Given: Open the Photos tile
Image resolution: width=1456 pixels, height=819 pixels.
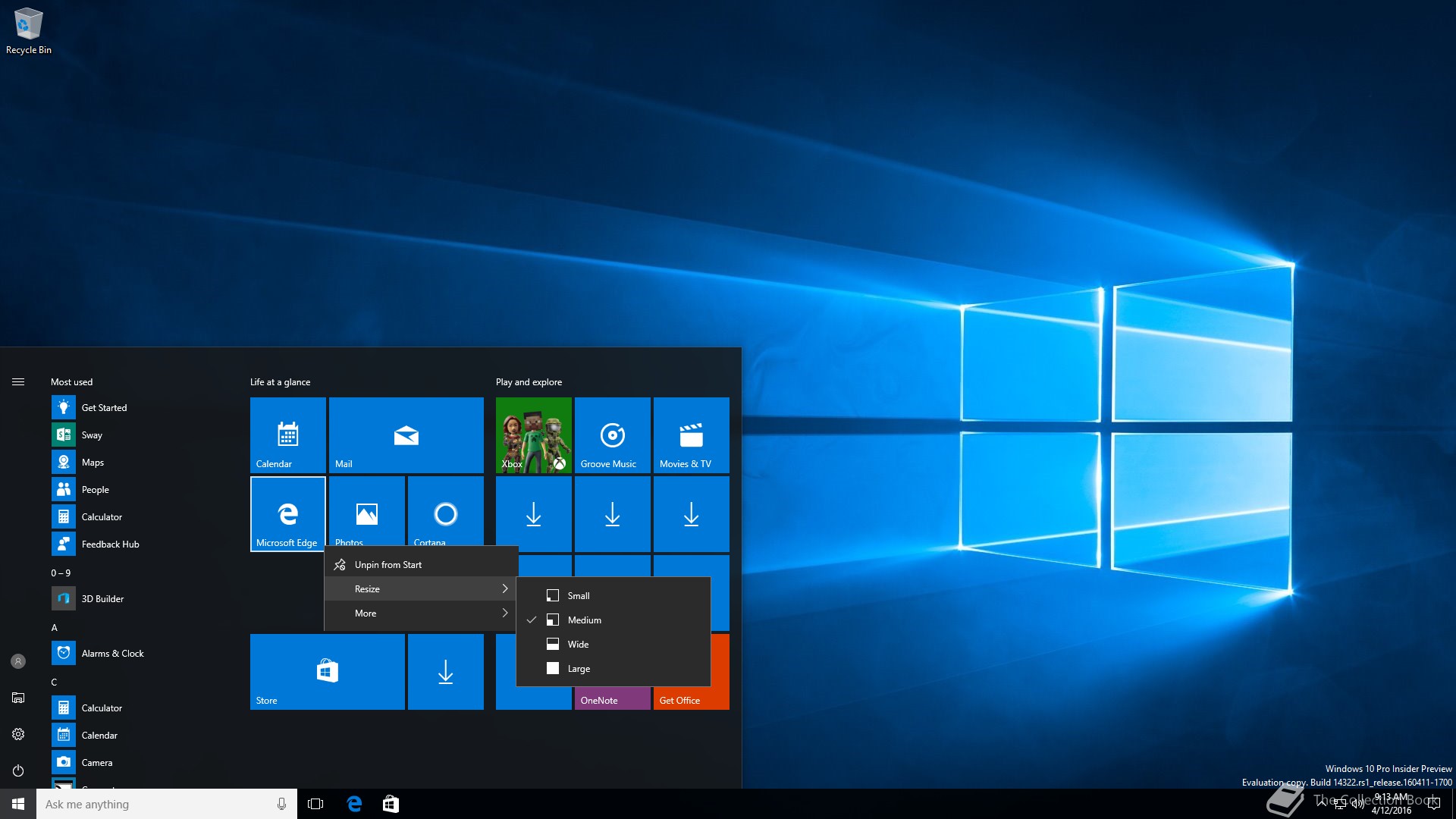Looking at the screenshot, I should click(367, 511).
